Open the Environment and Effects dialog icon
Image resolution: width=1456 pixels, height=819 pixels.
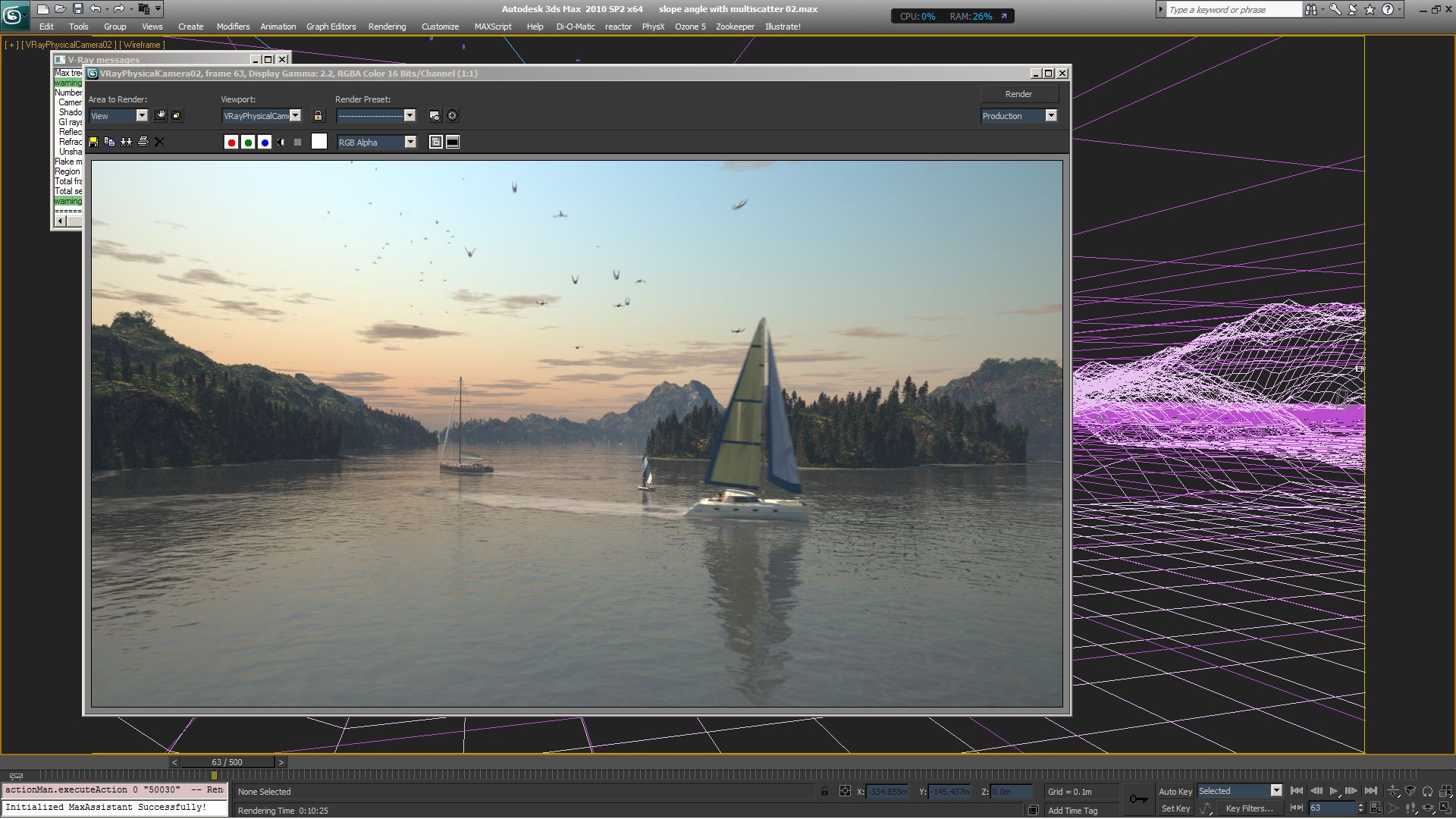452,115
